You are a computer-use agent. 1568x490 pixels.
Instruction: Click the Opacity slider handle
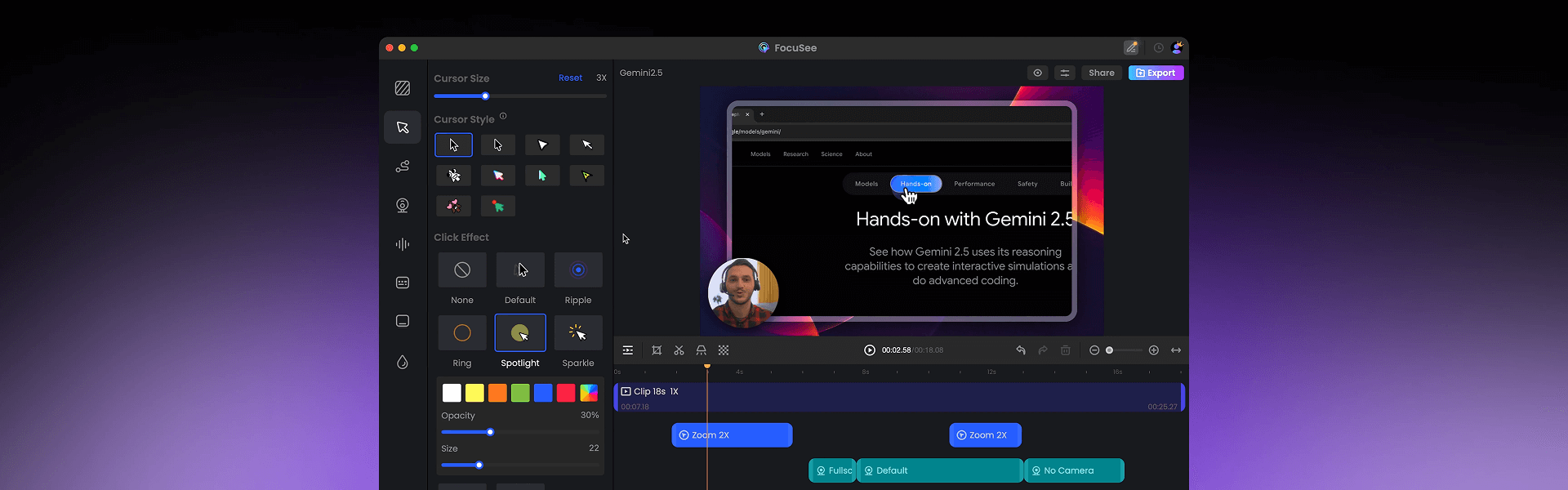[490, 432]
